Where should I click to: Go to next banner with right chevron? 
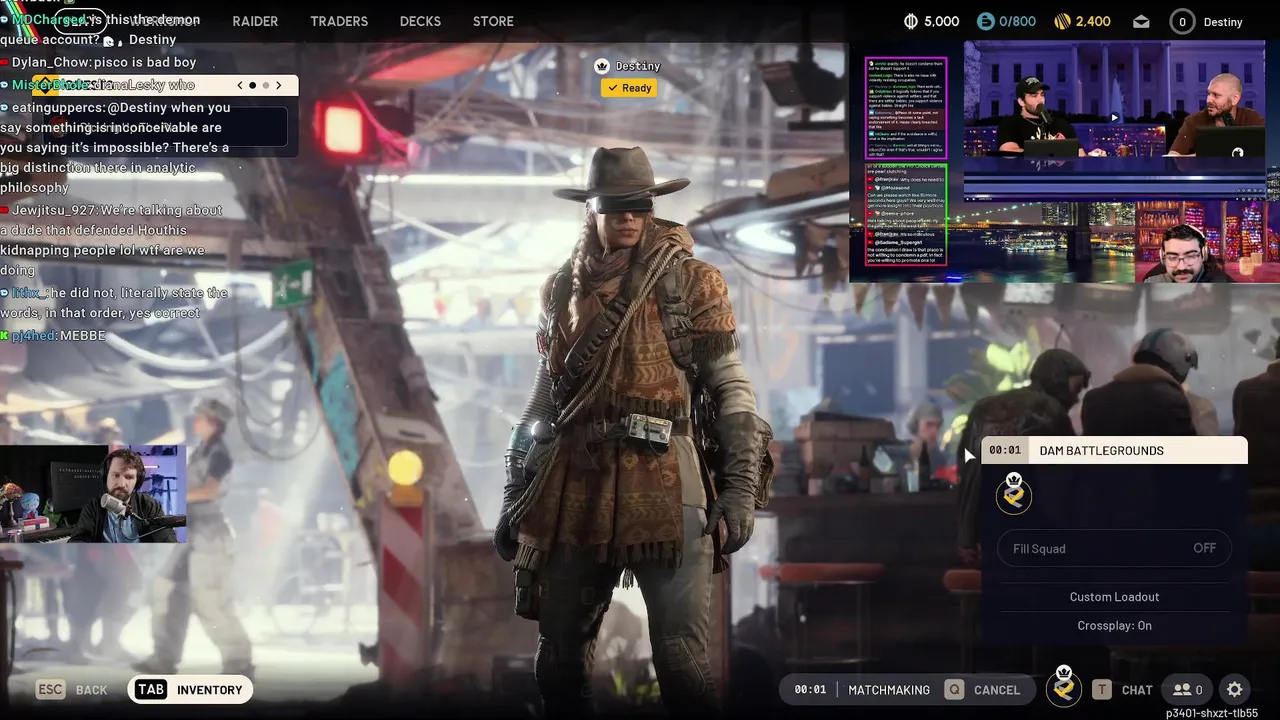pyautogui.click(x=279, y=85)
